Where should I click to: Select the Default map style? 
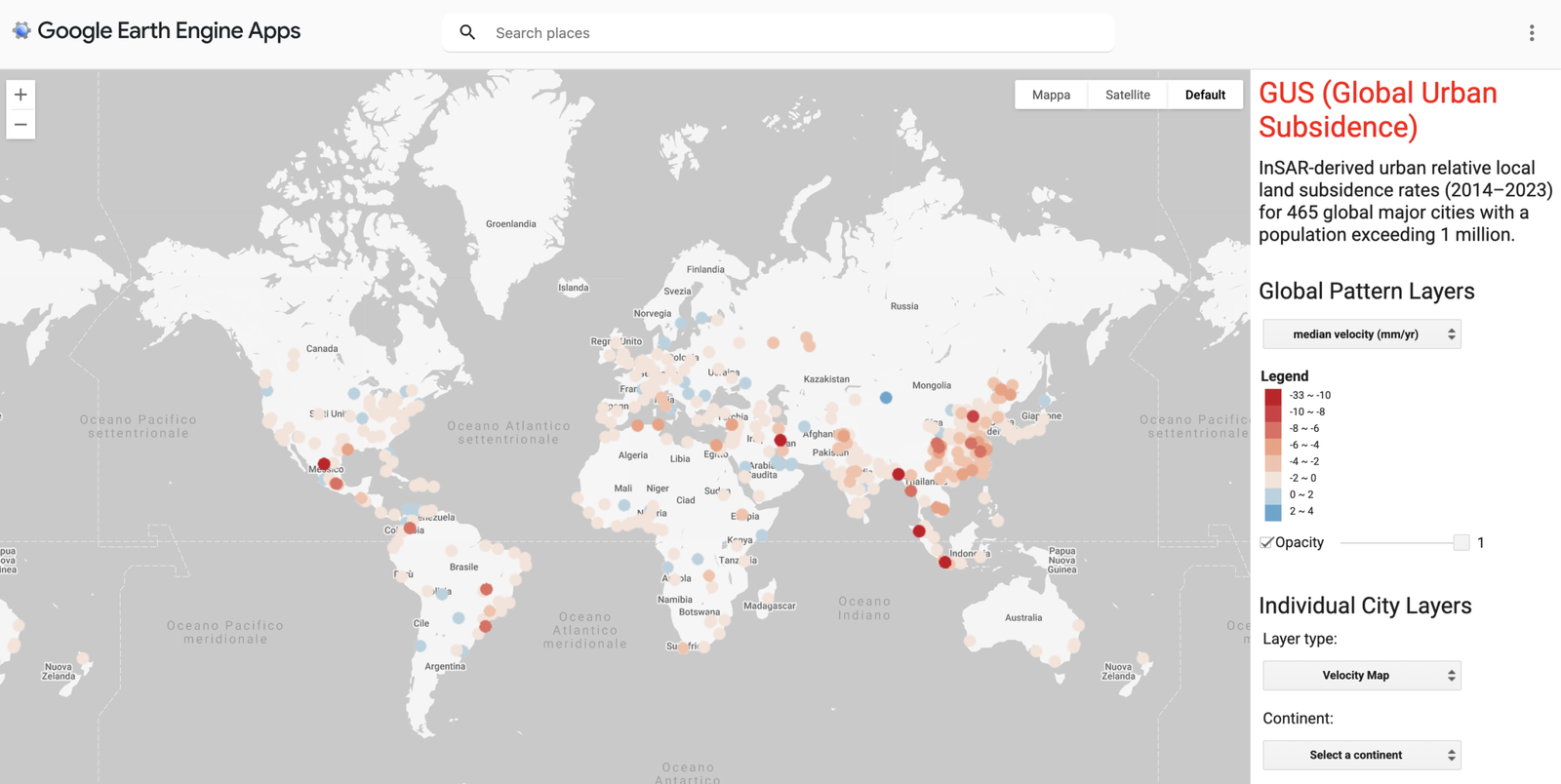click(1205, 95)
